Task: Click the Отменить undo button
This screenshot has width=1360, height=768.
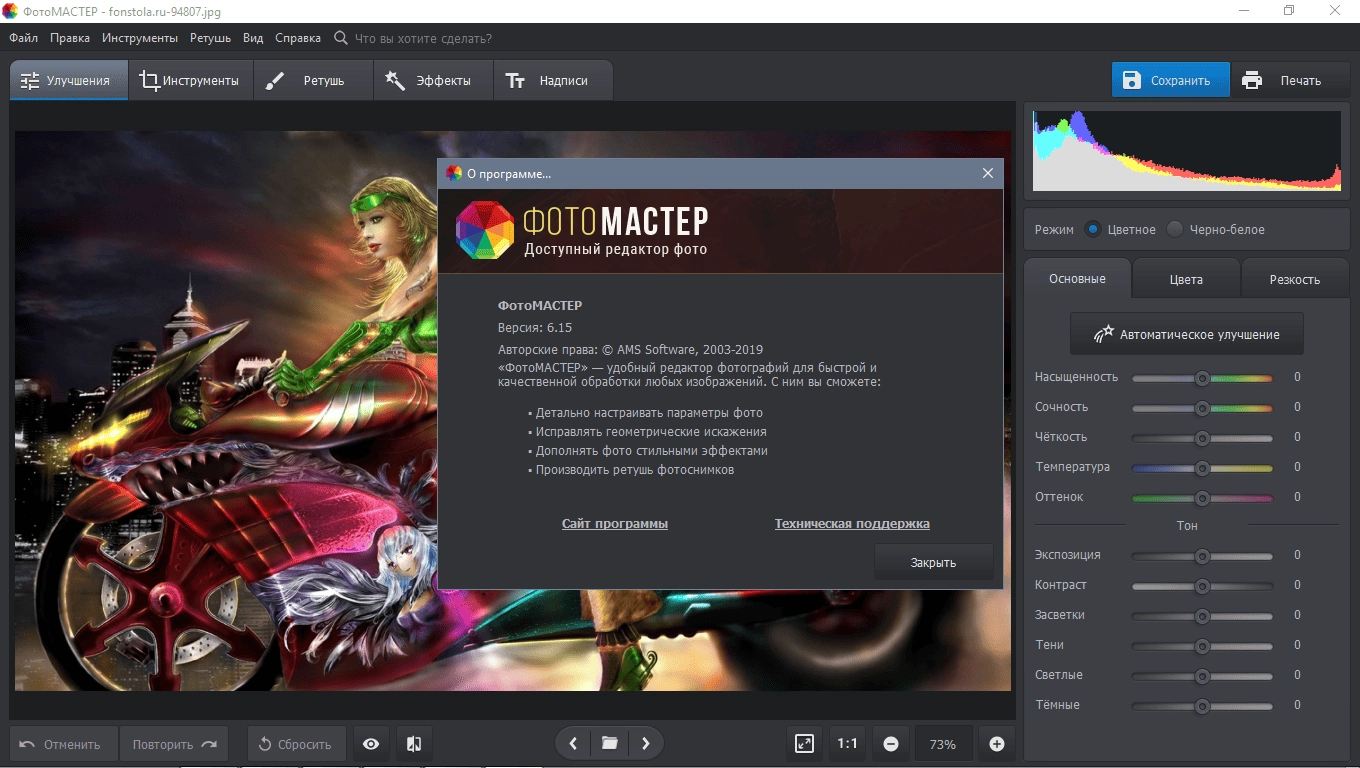Action: [64, 744]
